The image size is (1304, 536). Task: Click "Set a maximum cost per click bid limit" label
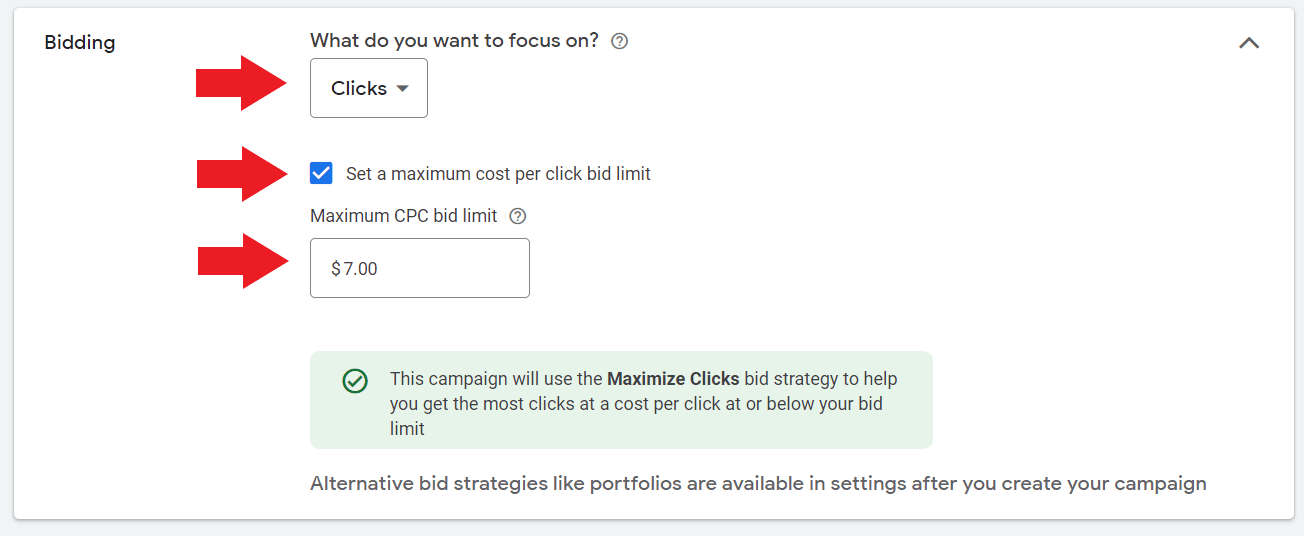coord(498,174)
